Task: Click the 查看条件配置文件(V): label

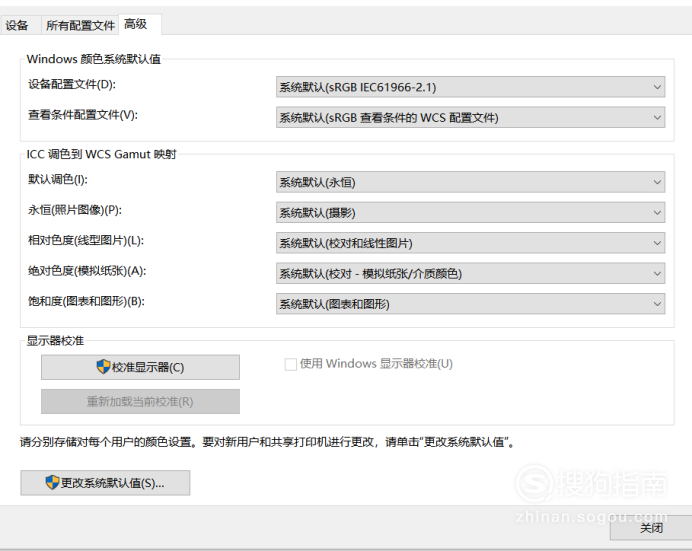Action: click(83, 115)
